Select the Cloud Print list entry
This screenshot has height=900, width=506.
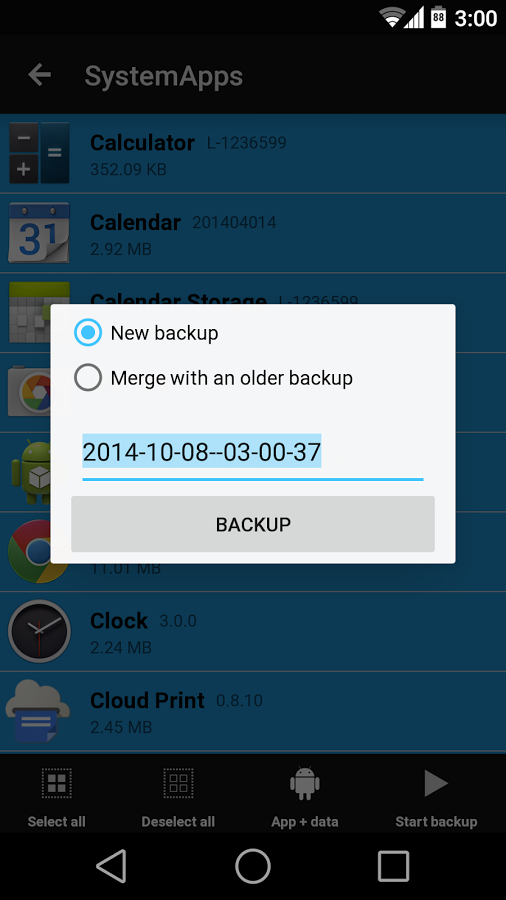(x=253, y=712)
